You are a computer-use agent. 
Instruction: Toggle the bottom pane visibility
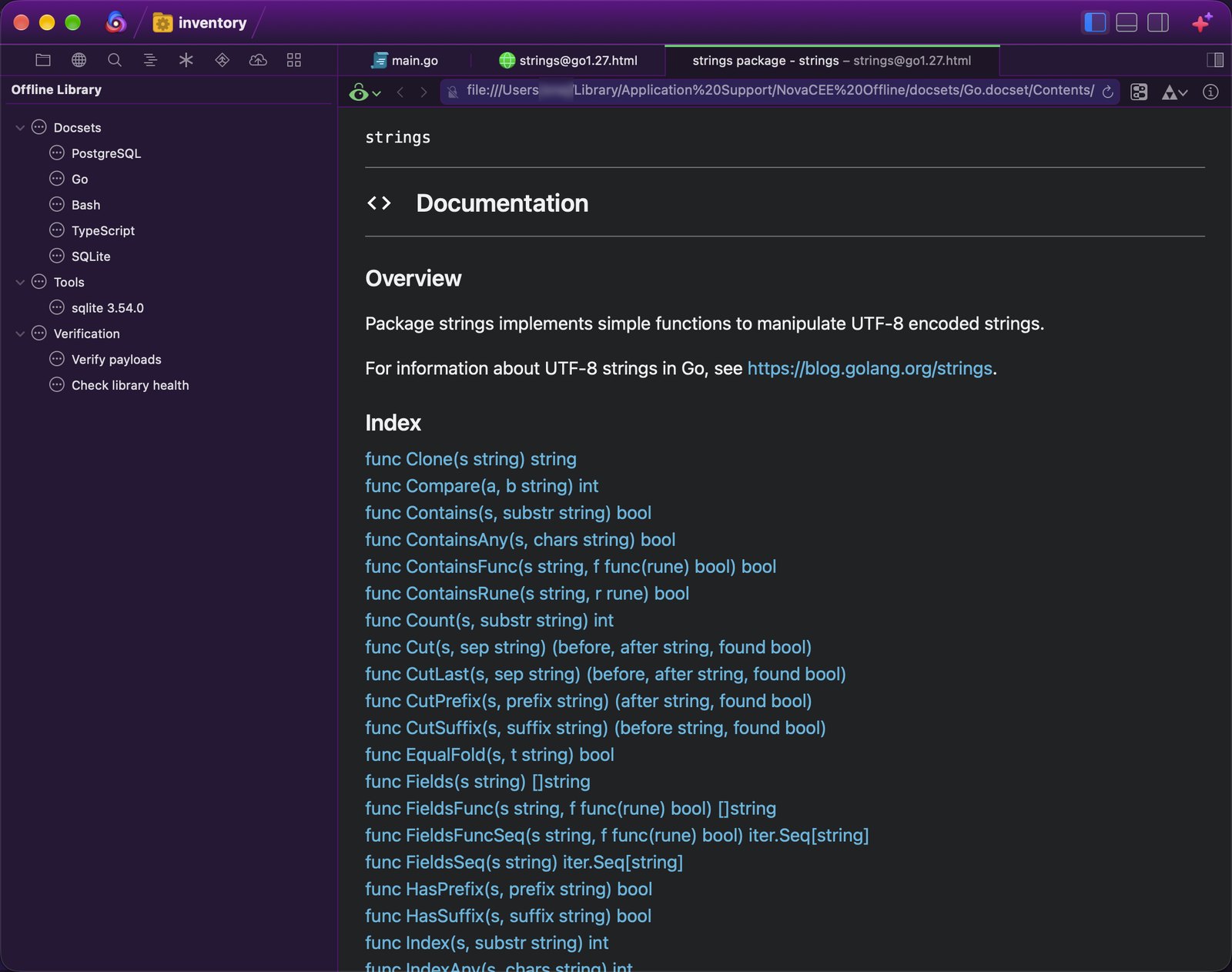click(1127, 22)
